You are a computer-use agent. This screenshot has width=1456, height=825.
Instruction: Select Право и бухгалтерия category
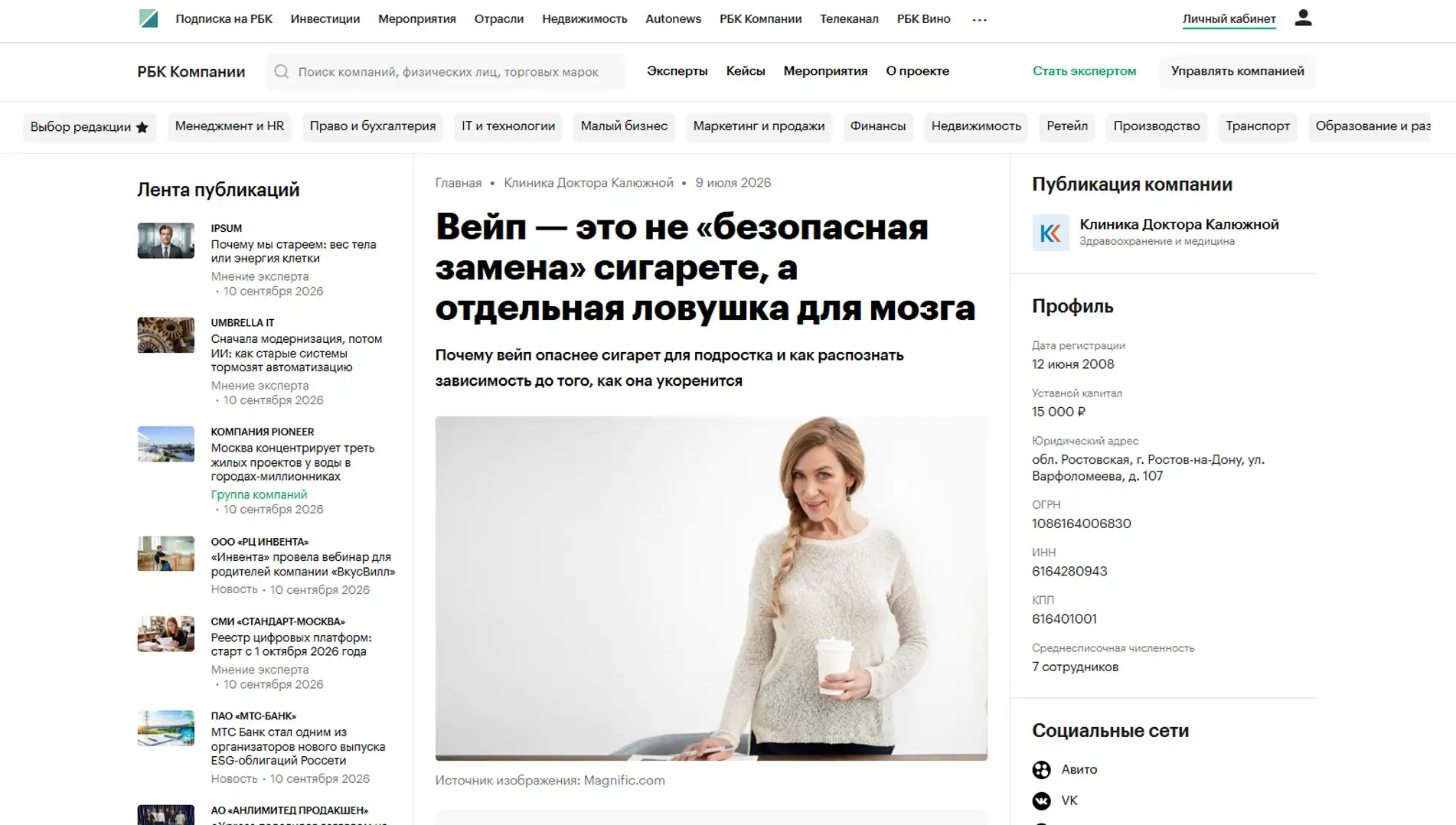(x=372, y=126)
